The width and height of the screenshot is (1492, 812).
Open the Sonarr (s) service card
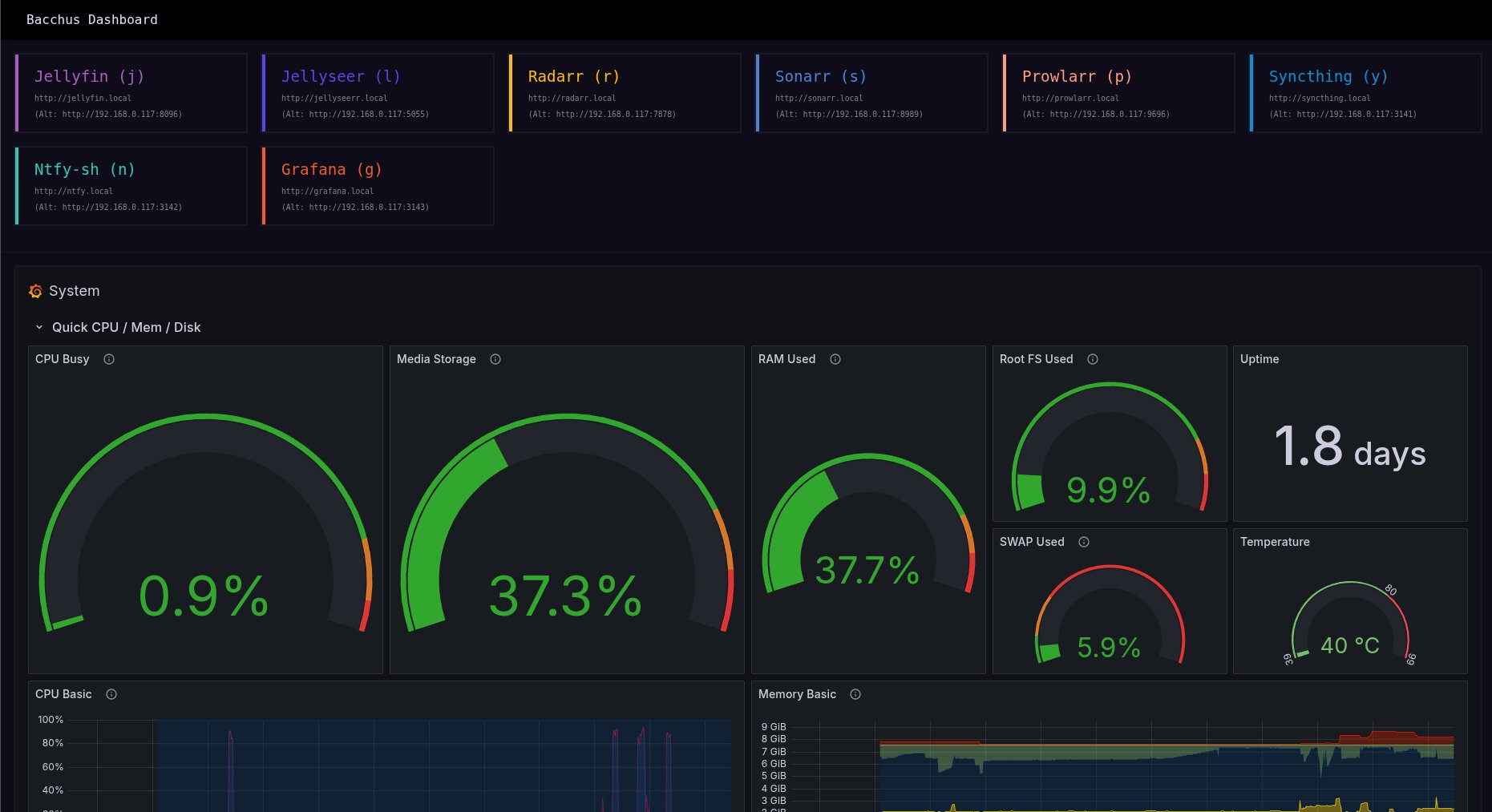[x=872, y=93]
